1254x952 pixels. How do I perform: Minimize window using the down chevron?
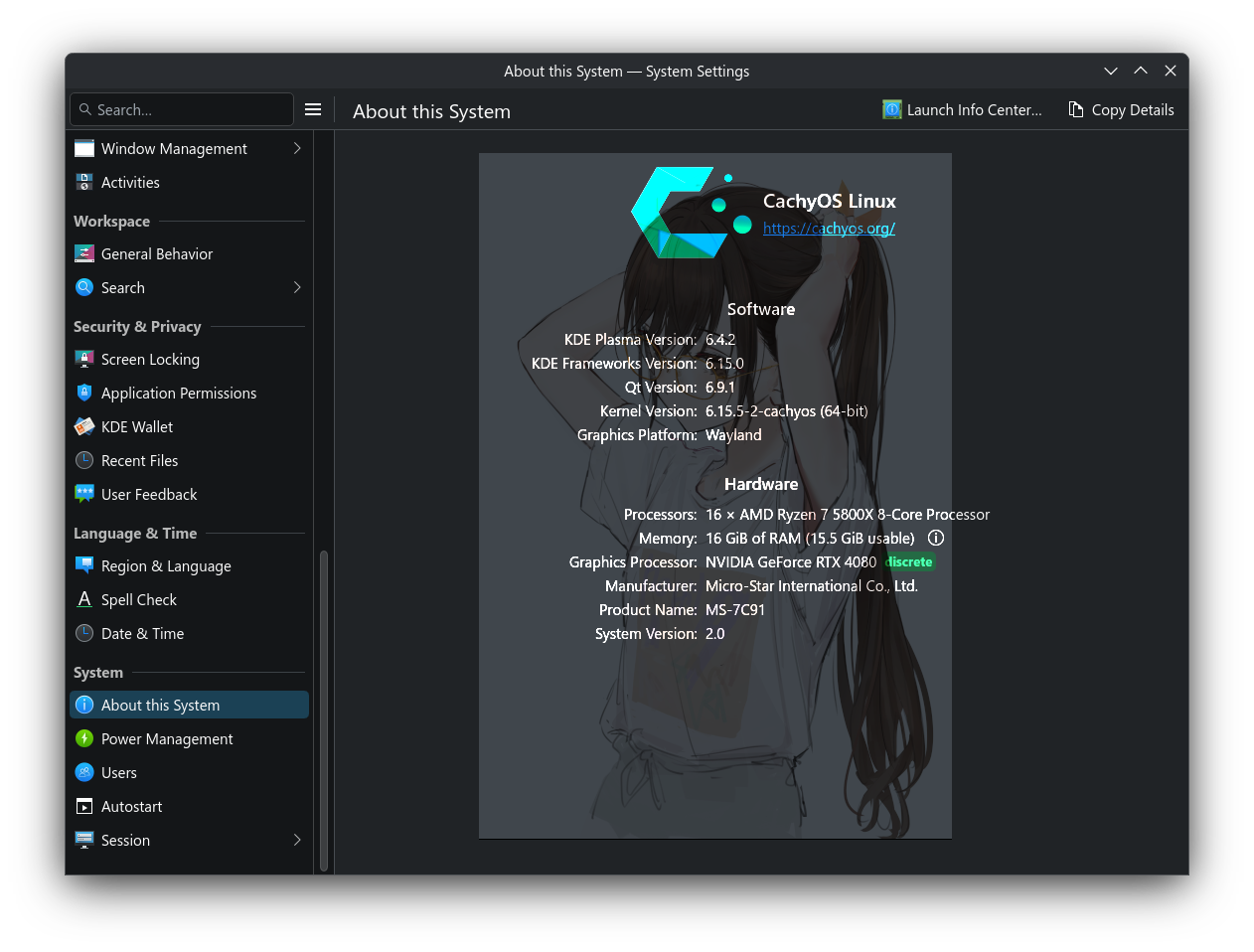click(1111, 71)
